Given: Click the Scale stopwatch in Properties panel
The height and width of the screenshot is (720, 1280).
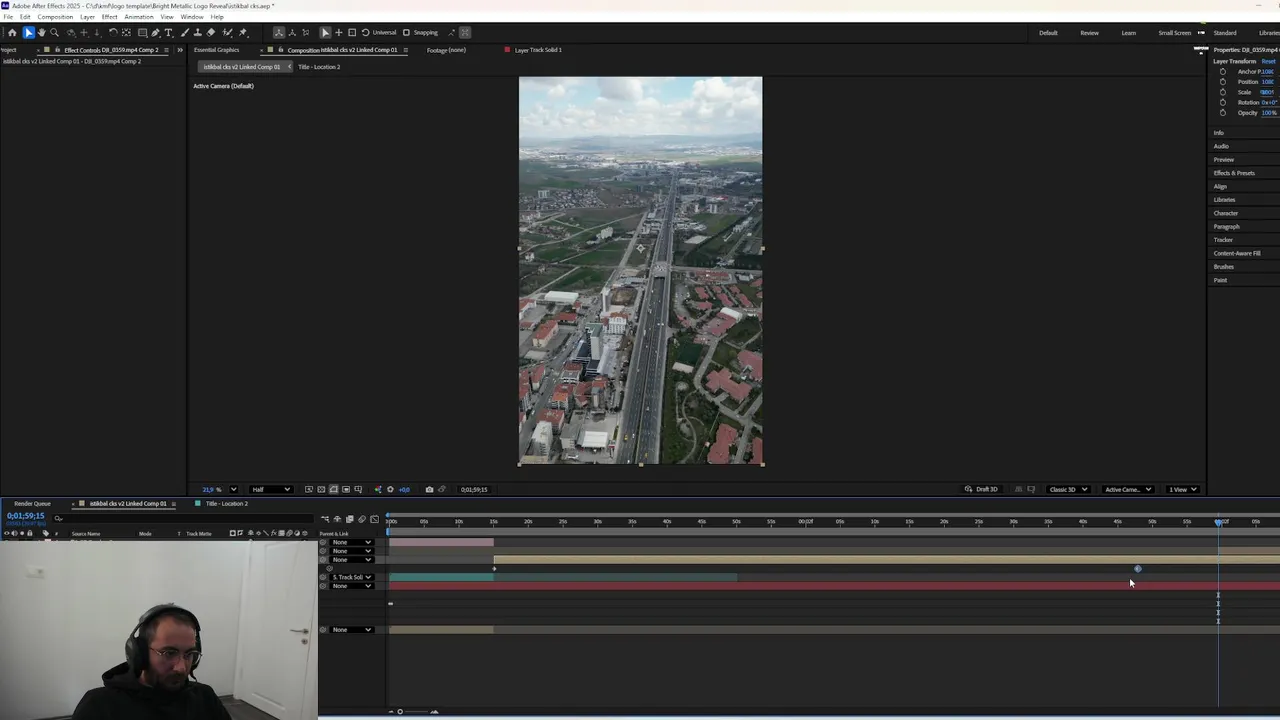Looking at the screenshot, I should (x=1222, y=92).
